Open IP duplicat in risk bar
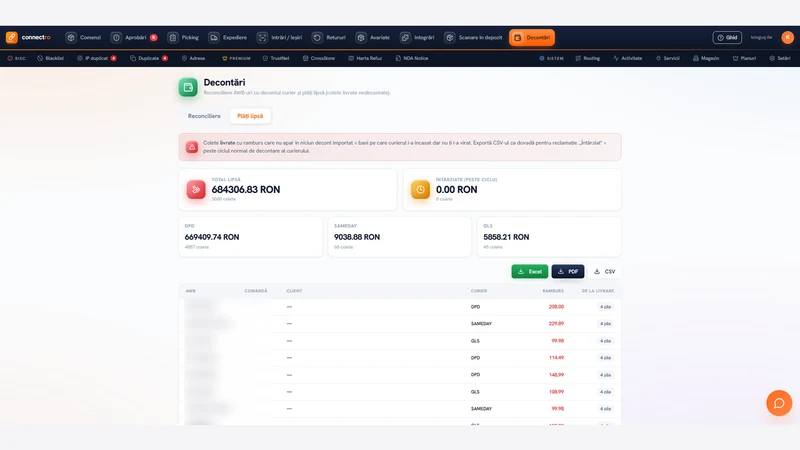The image size is (800, 450). 96,58
